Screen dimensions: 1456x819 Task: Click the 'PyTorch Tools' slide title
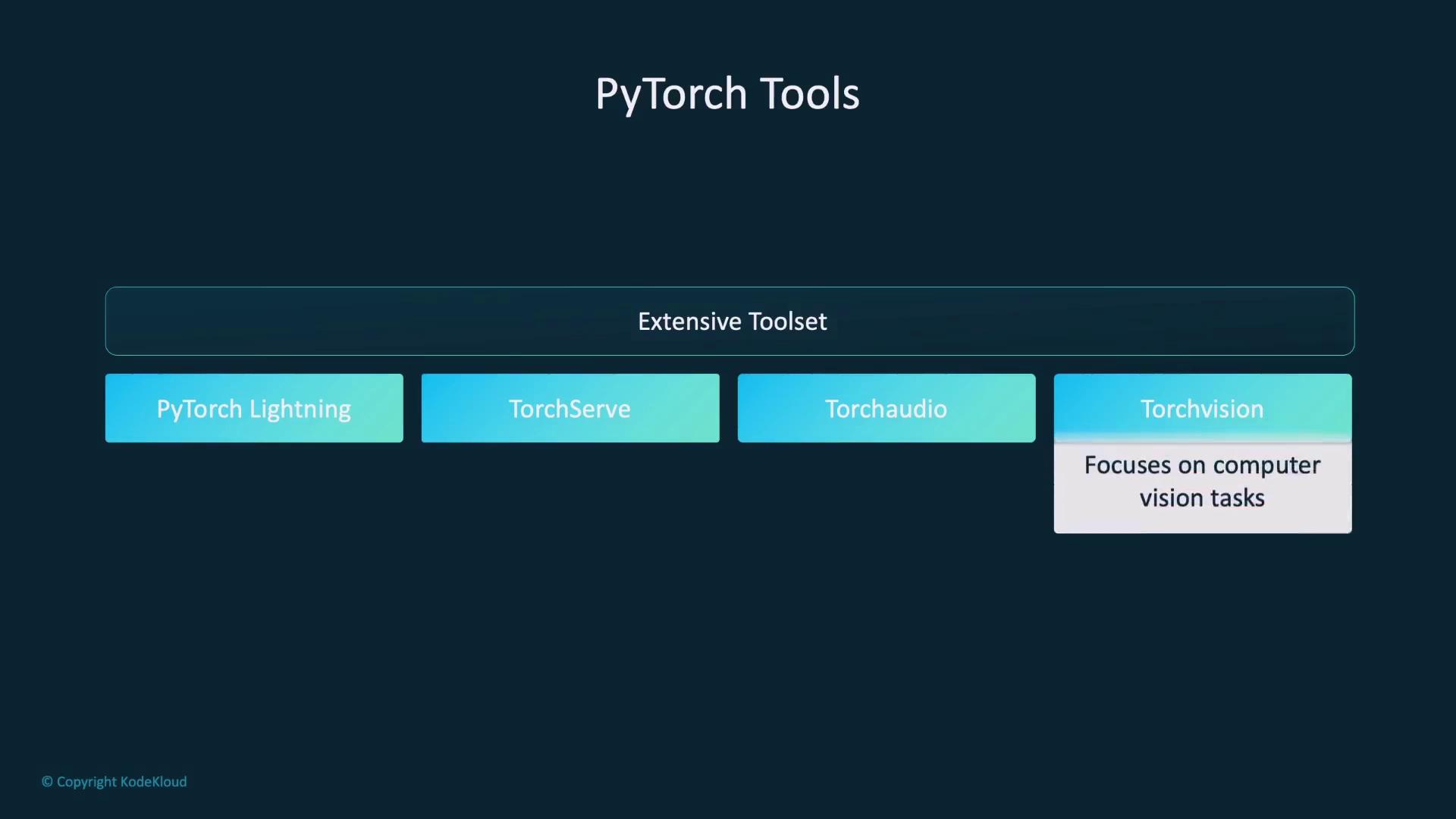727,94
